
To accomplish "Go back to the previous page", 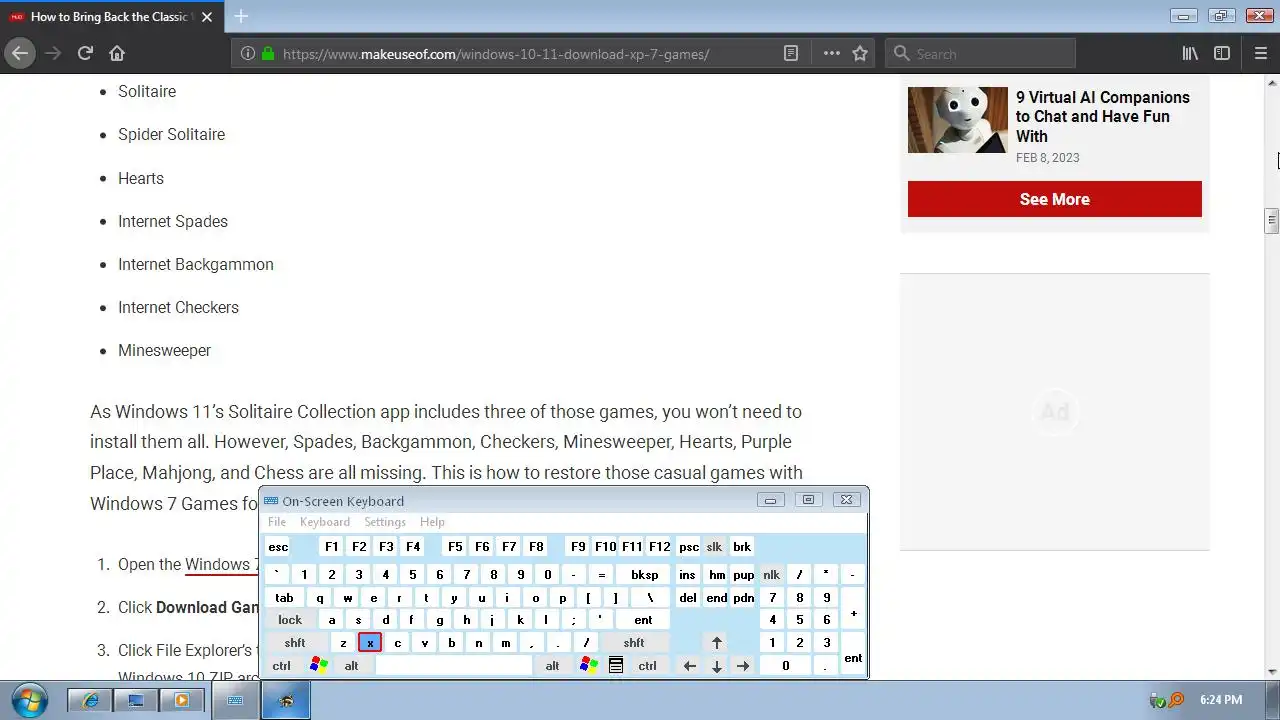I will click(20, 53).
